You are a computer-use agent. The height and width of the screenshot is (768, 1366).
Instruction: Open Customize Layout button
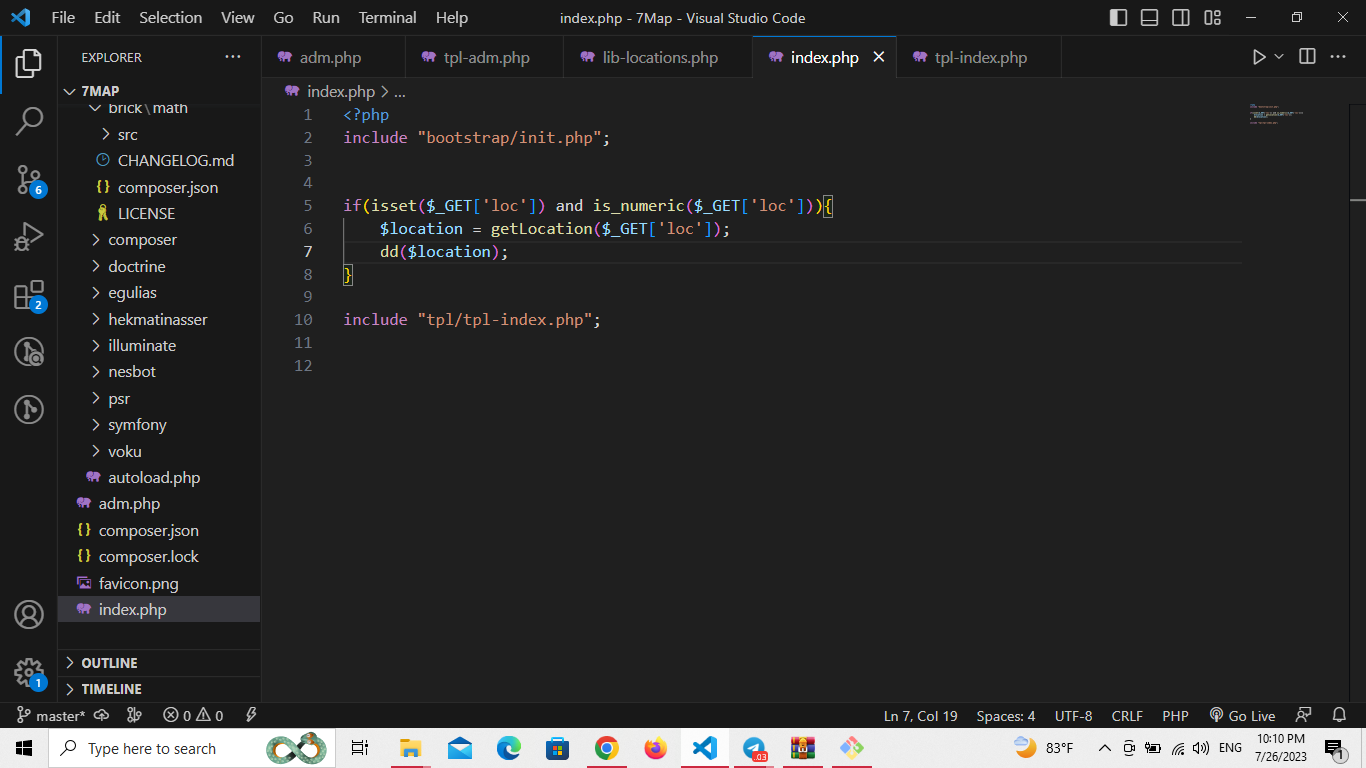click(x=1212, y=18)
